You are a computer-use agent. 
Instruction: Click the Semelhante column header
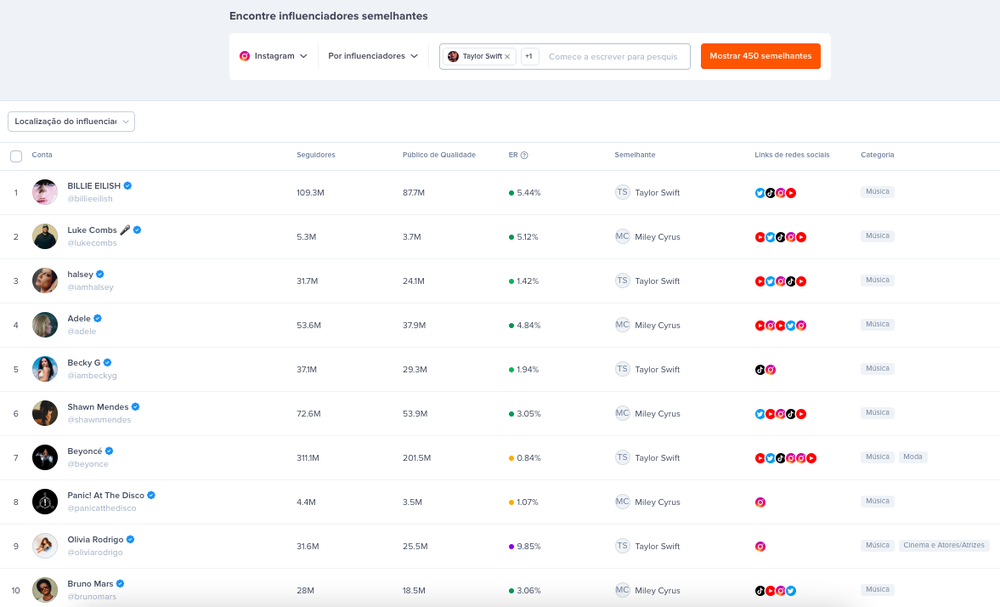coord(635,155)
